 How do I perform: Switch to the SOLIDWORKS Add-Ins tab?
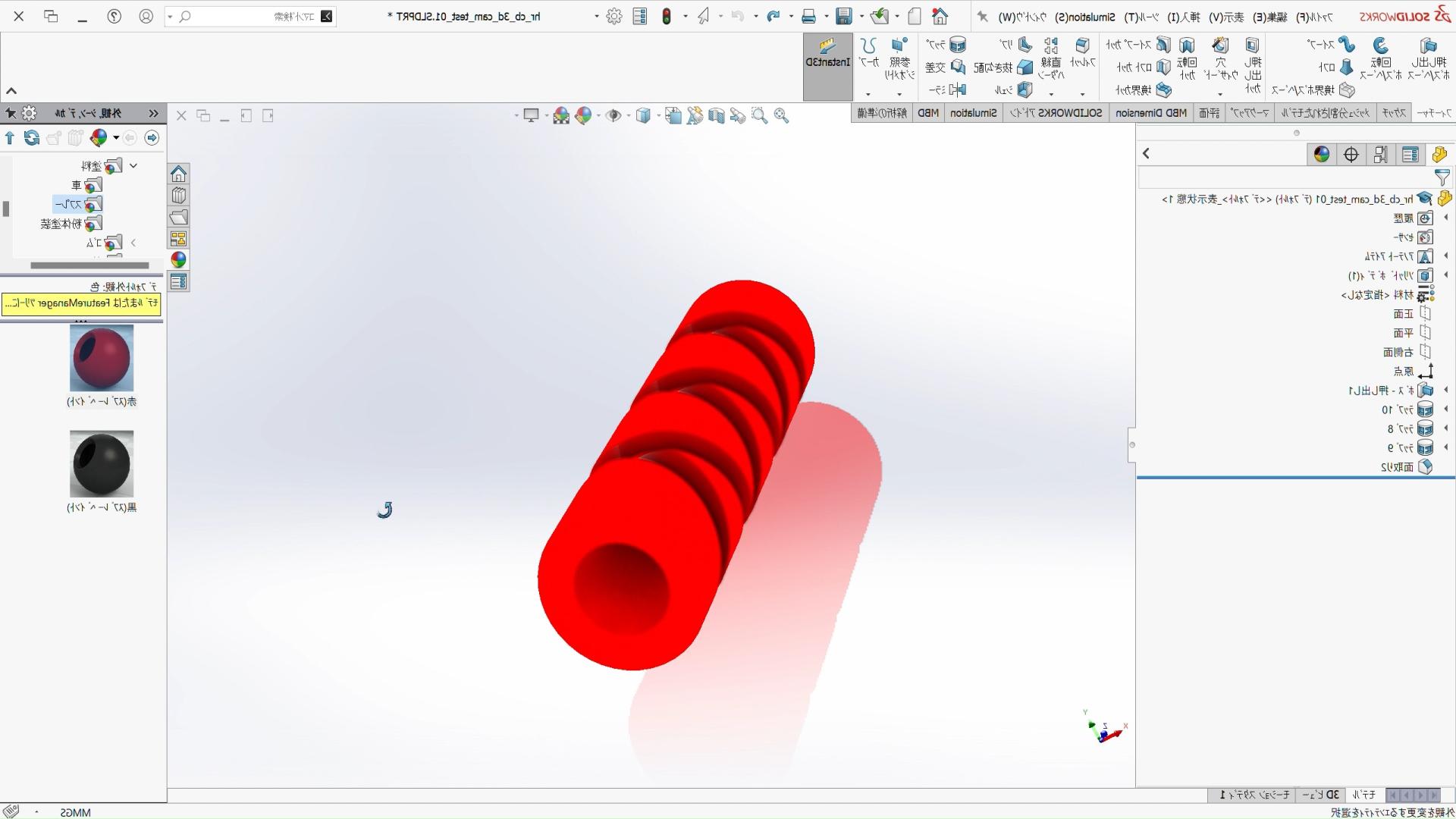coord(1056,113)
